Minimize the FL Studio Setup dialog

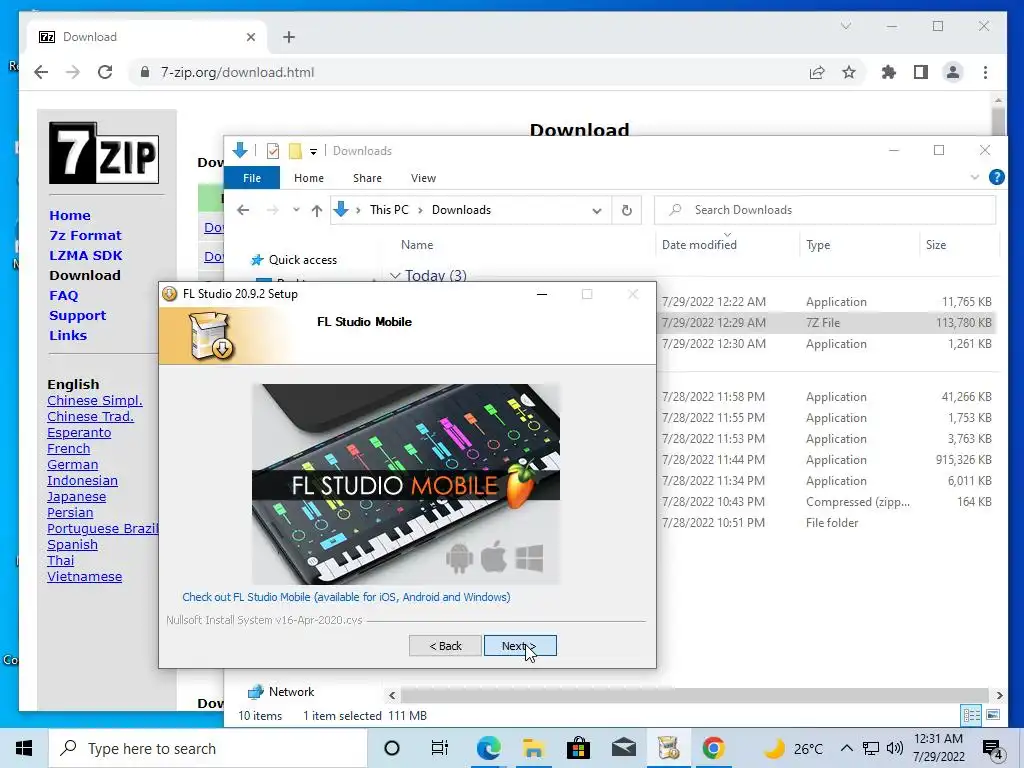[541, 295]
